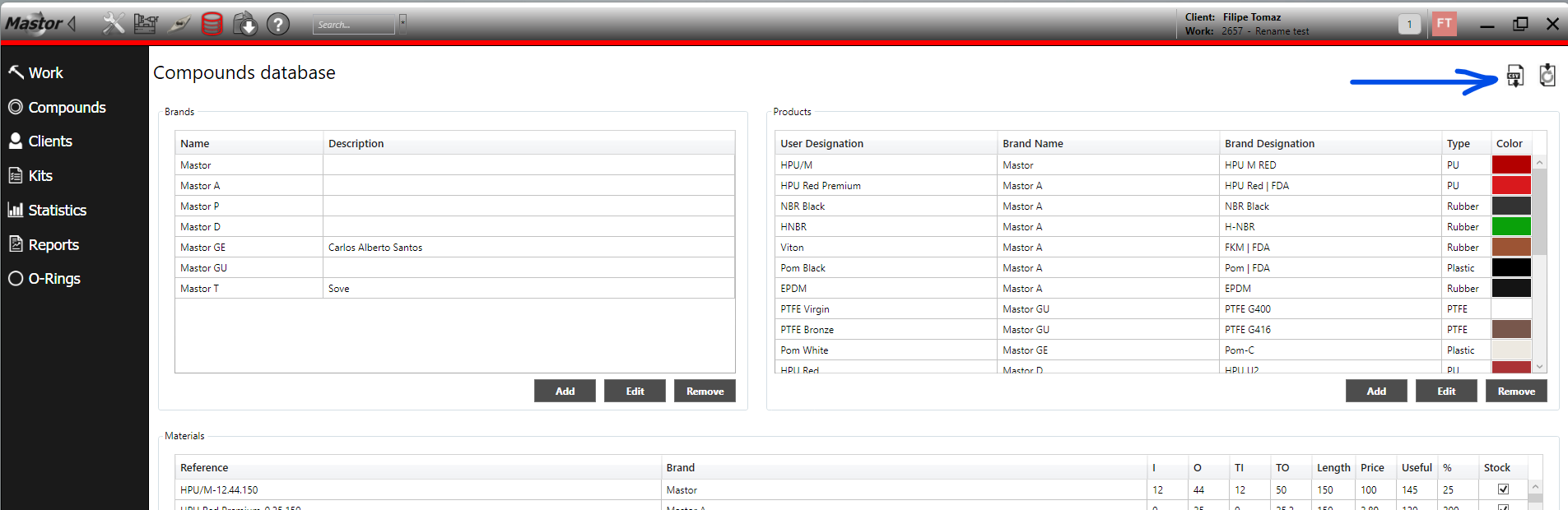
Task: Open the help question mark icon
Action: (278, 24)
